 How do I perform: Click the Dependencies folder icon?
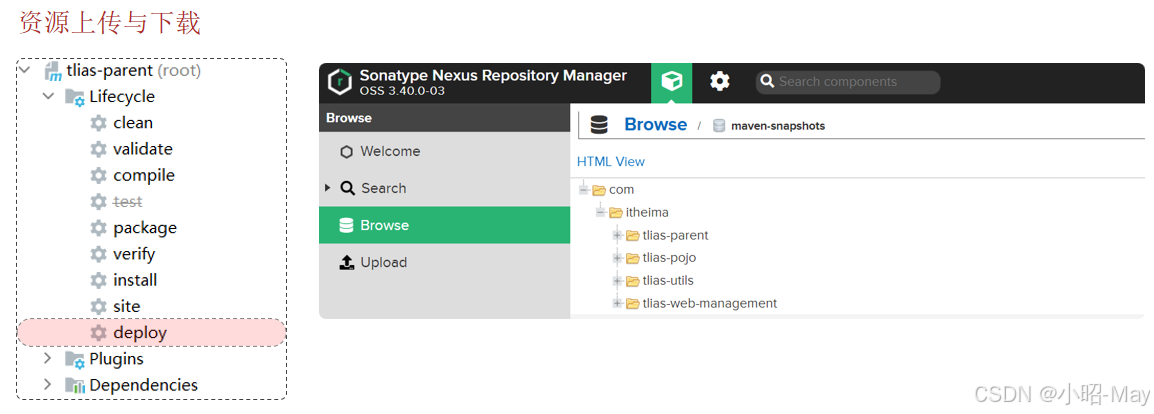tap(74, 385)
